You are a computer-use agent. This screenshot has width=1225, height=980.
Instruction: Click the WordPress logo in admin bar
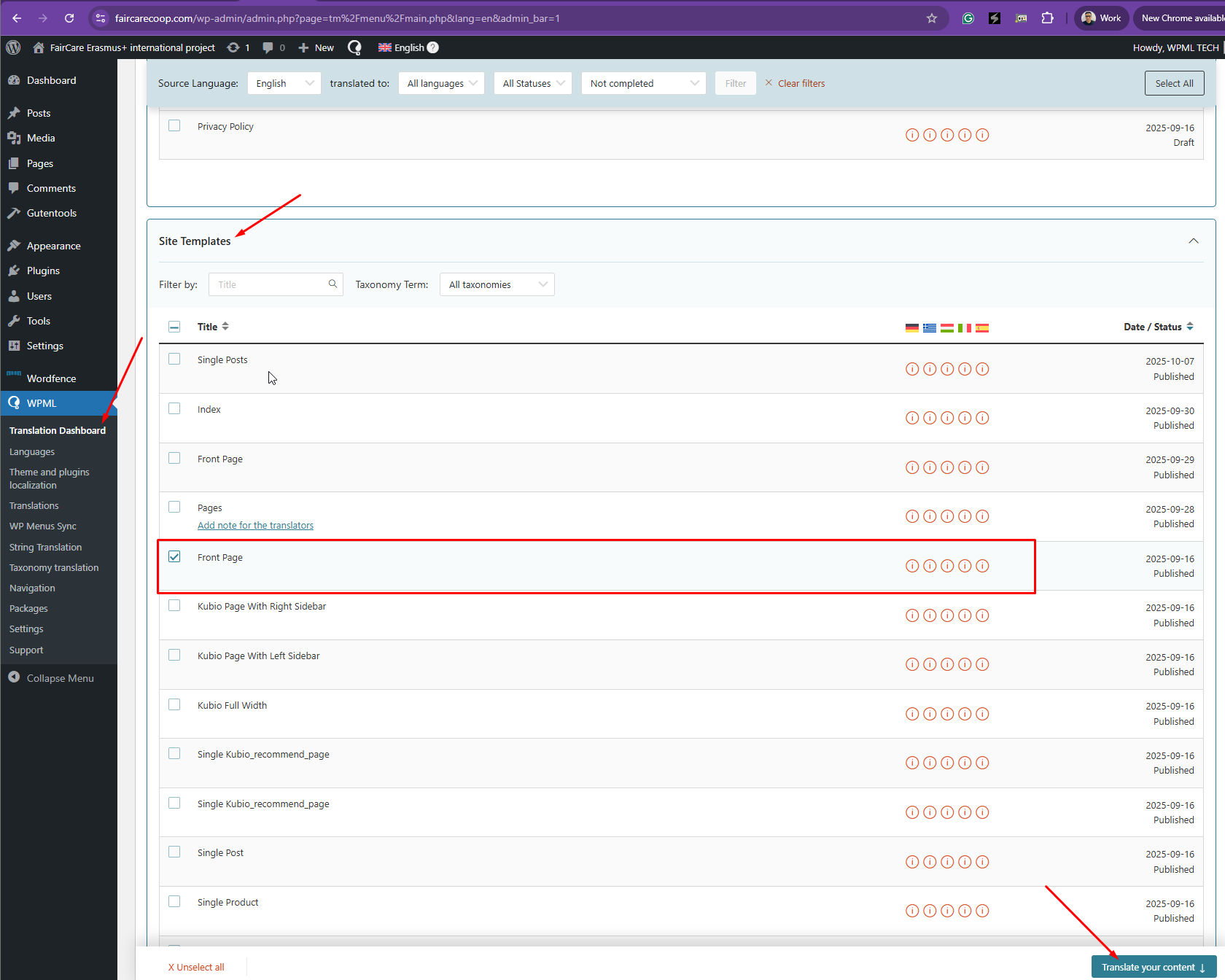click(13, 47)
